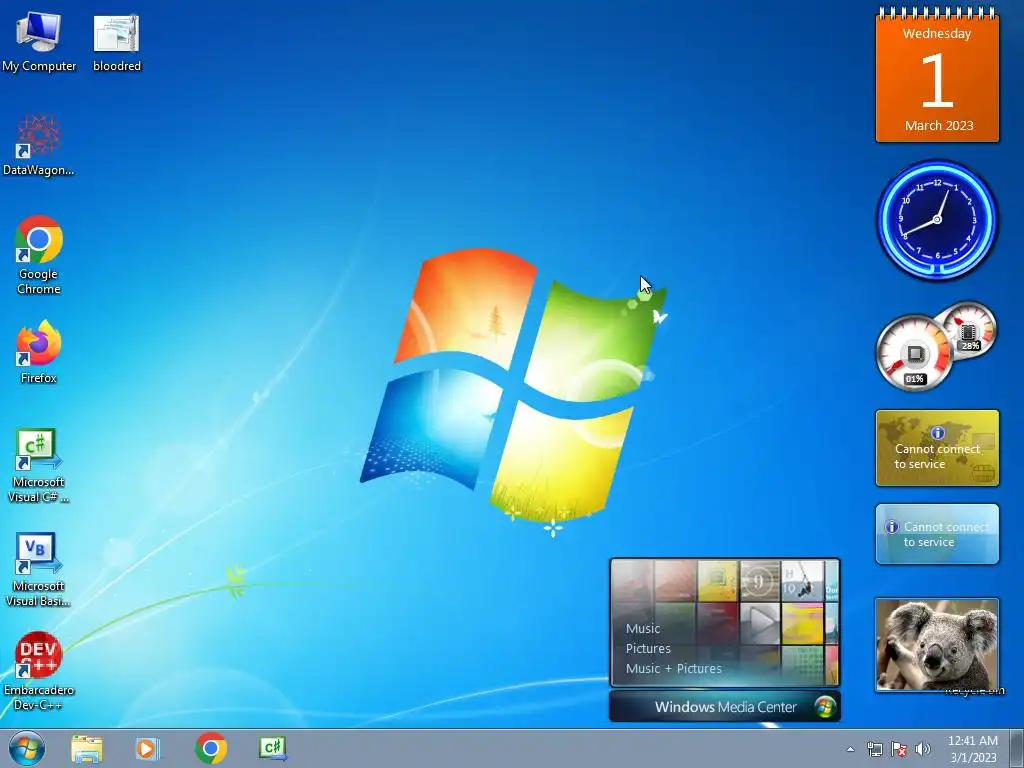
Task: Select Pictures in the Media Center gadget
Action: point(648,648)
